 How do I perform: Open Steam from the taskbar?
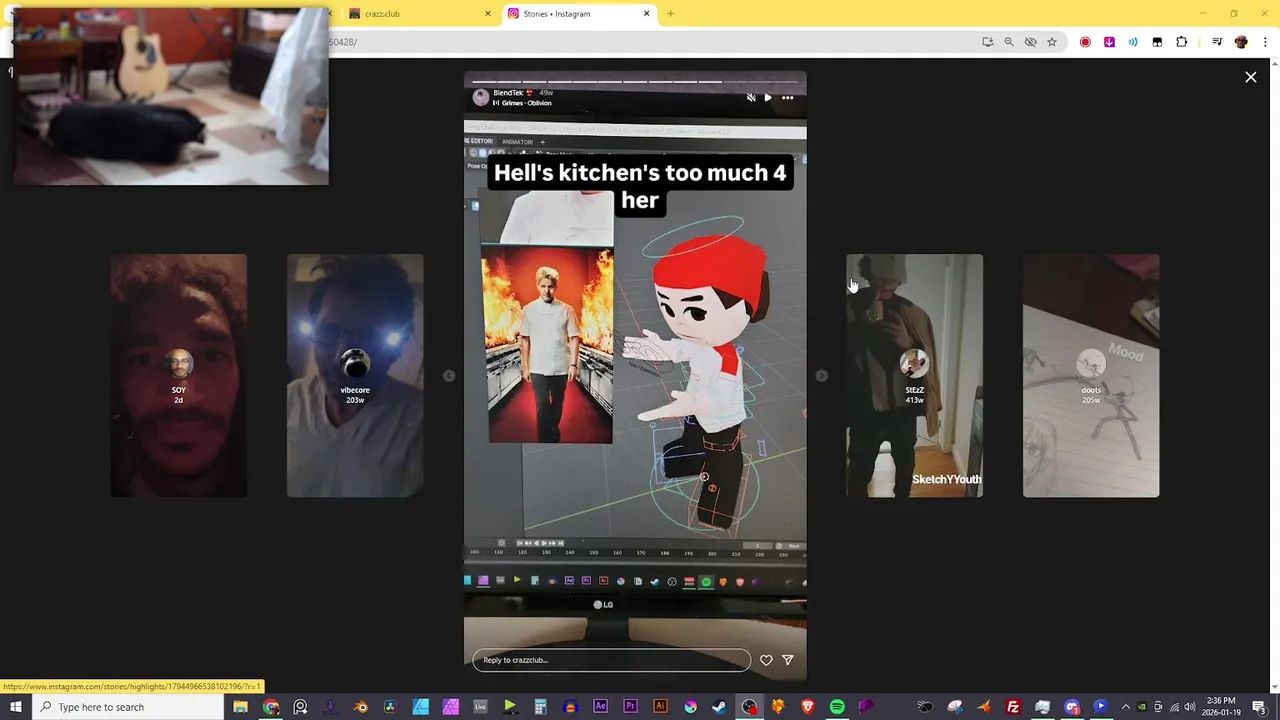click(719, 707)
